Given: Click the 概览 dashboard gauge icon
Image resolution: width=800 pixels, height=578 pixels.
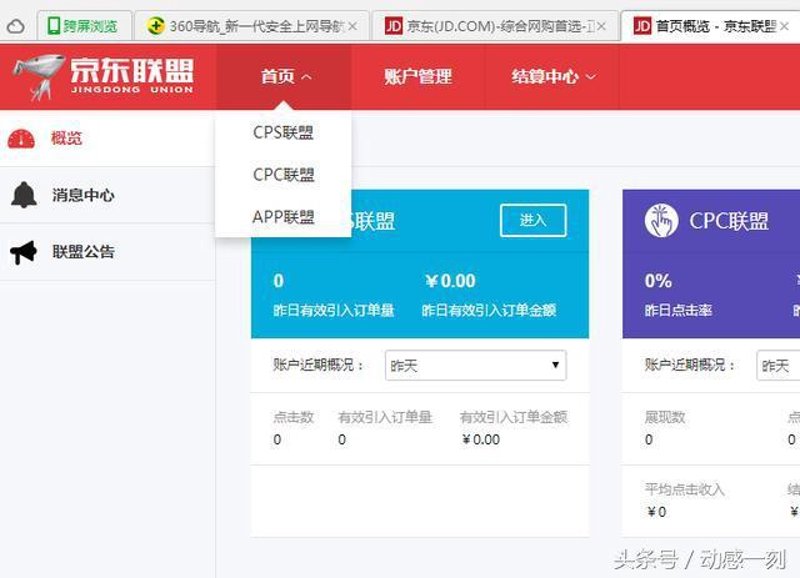Looking at the screenshot, I should click(x=21, y=139).
